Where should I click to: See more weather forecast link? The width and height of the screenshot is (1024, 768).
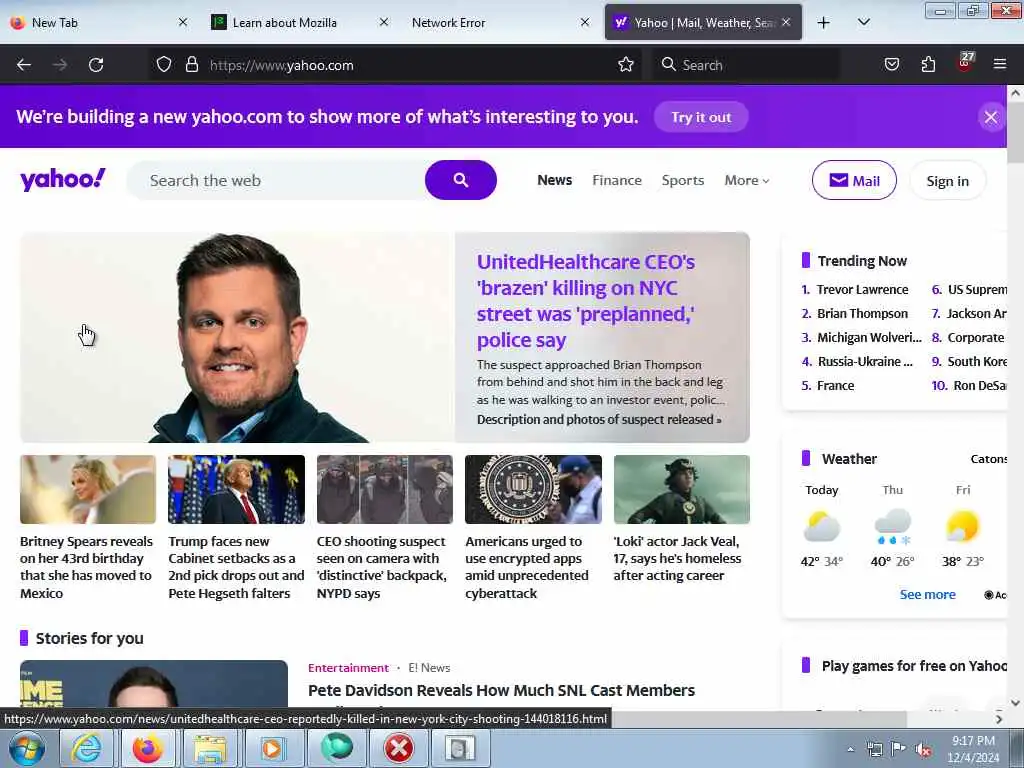tap(927, 594)
